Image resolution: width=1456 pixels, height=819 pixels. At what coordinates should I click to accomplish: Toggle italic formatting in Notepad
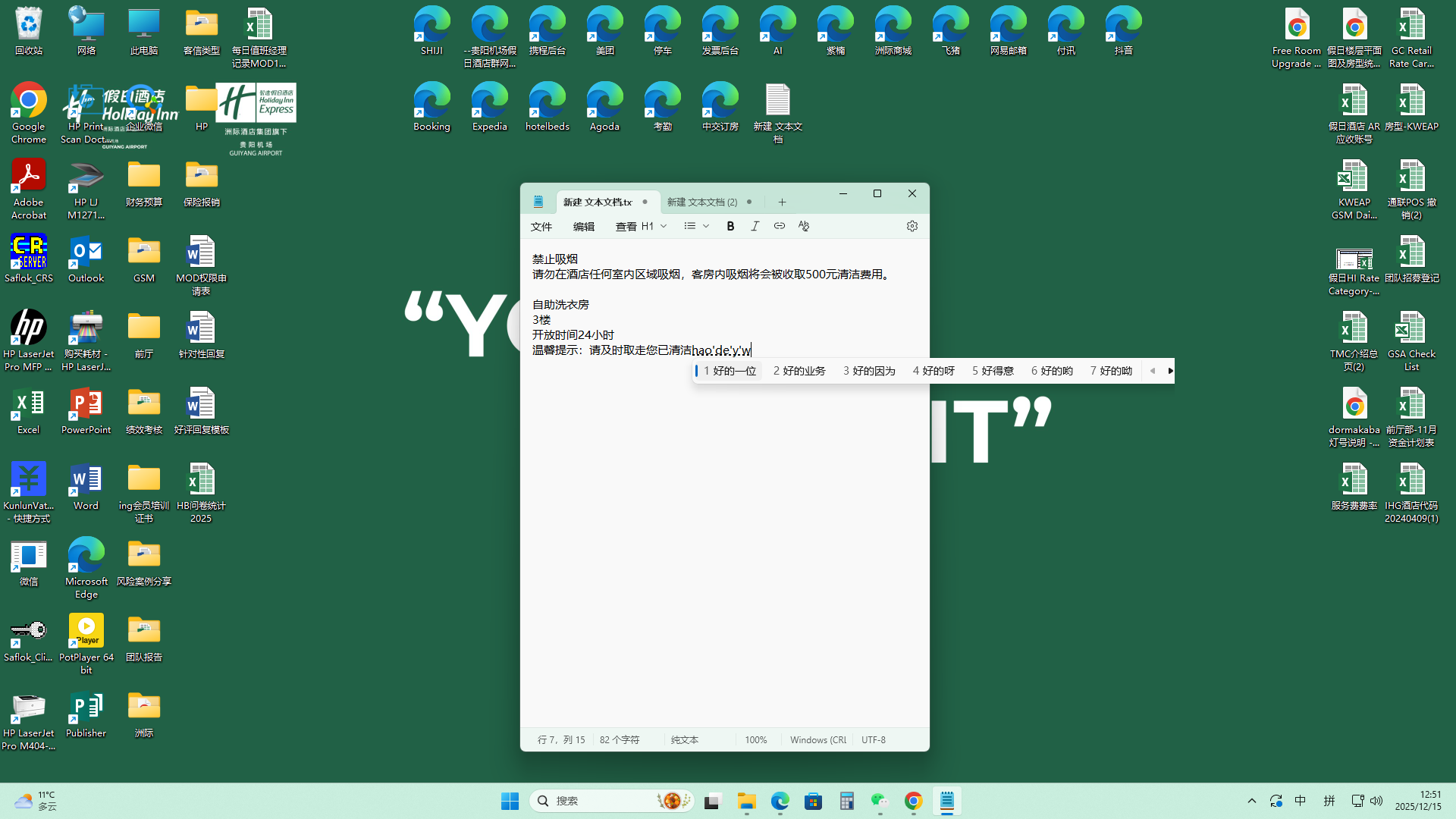[x=755, y=226]
